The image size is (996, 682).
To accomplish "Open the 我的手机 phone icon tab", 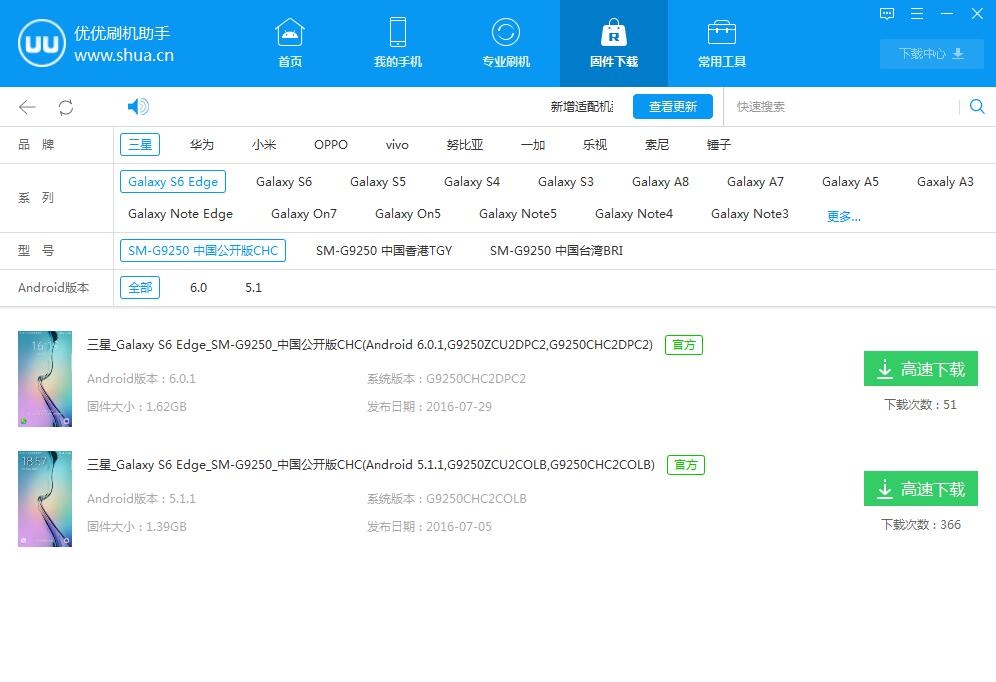I will tap(398, 32).
